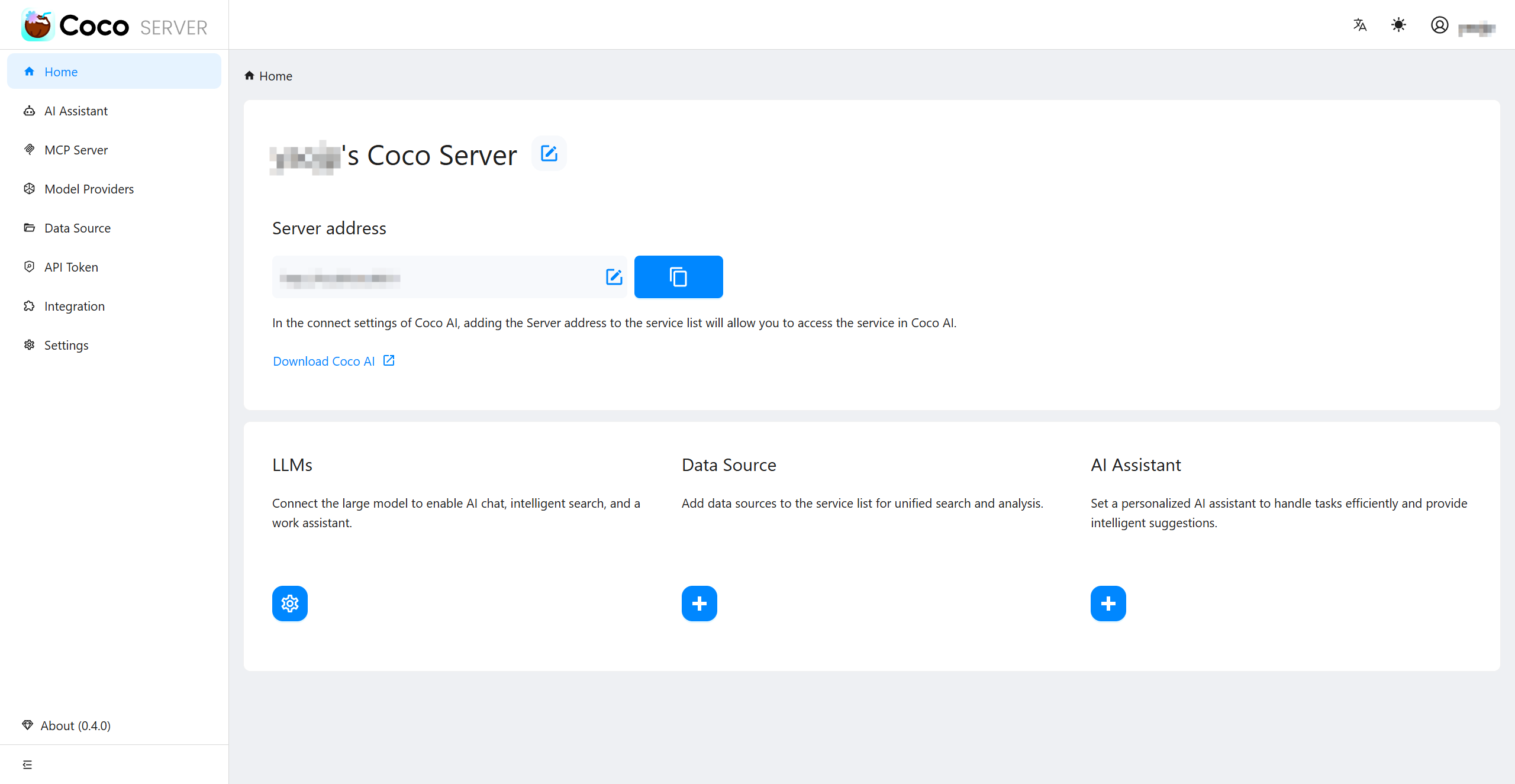Add a new Data Source with plus
Viewport: 1515px width, 784px height.
tap(700, 604)
